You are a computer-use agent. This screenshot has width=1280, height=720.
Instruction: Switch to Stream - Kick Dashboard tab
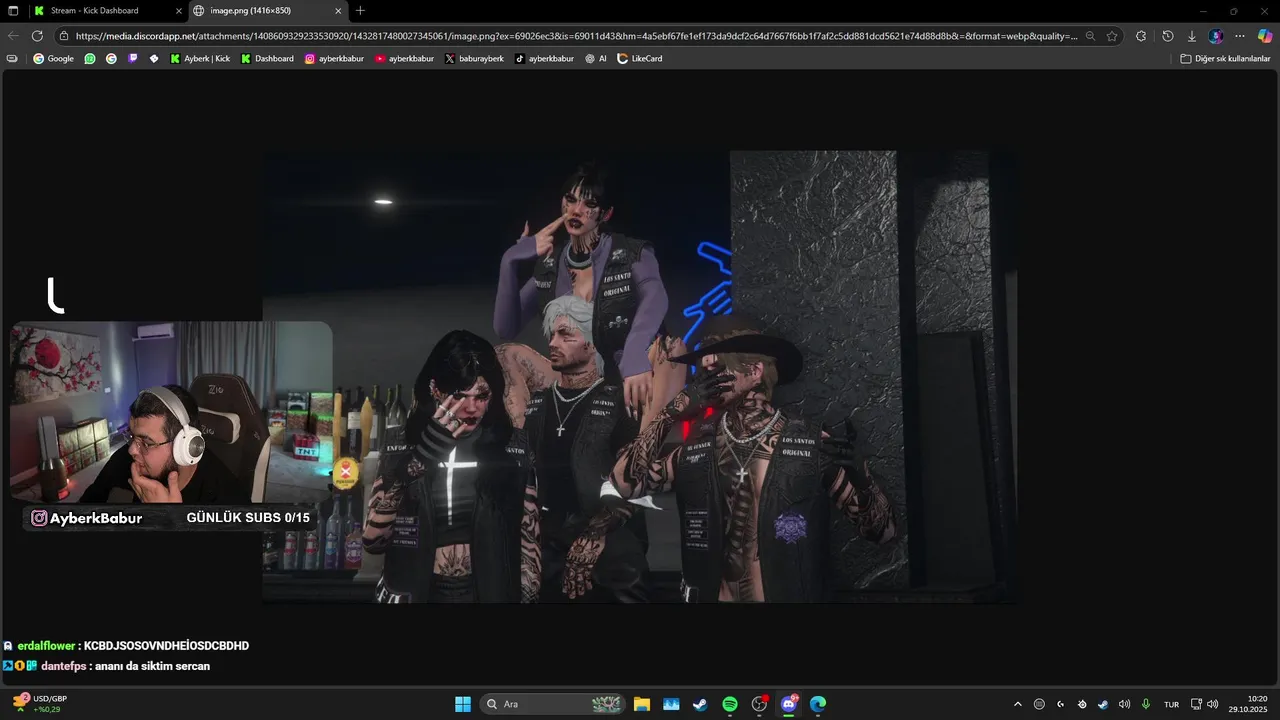point(106,11)
